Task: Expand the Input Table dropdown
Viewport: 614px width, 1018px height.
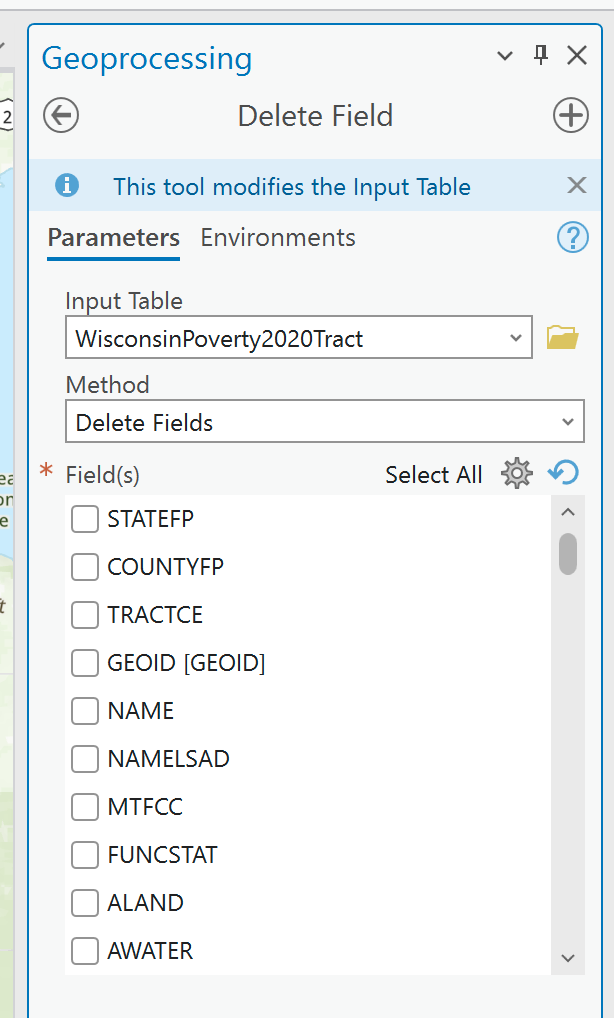Action: tap(516, 338)
